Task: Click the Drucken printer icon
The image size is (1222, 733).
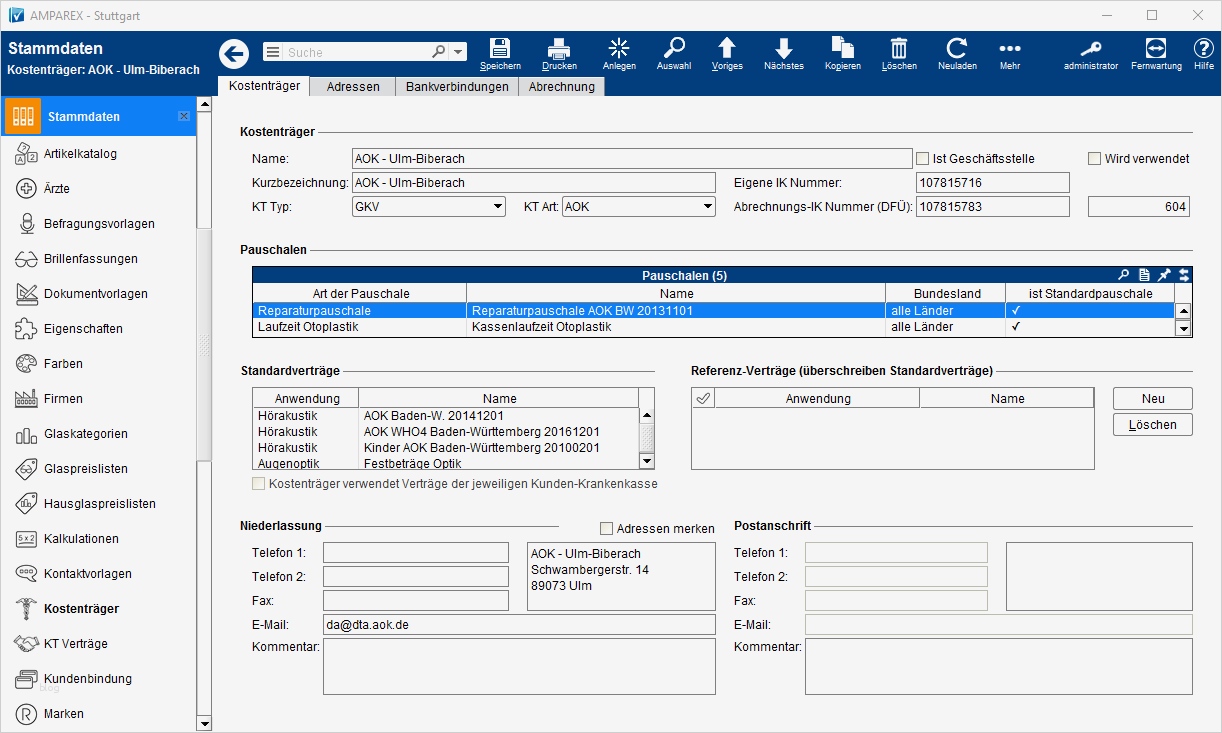Action: (x=559, y=49)
